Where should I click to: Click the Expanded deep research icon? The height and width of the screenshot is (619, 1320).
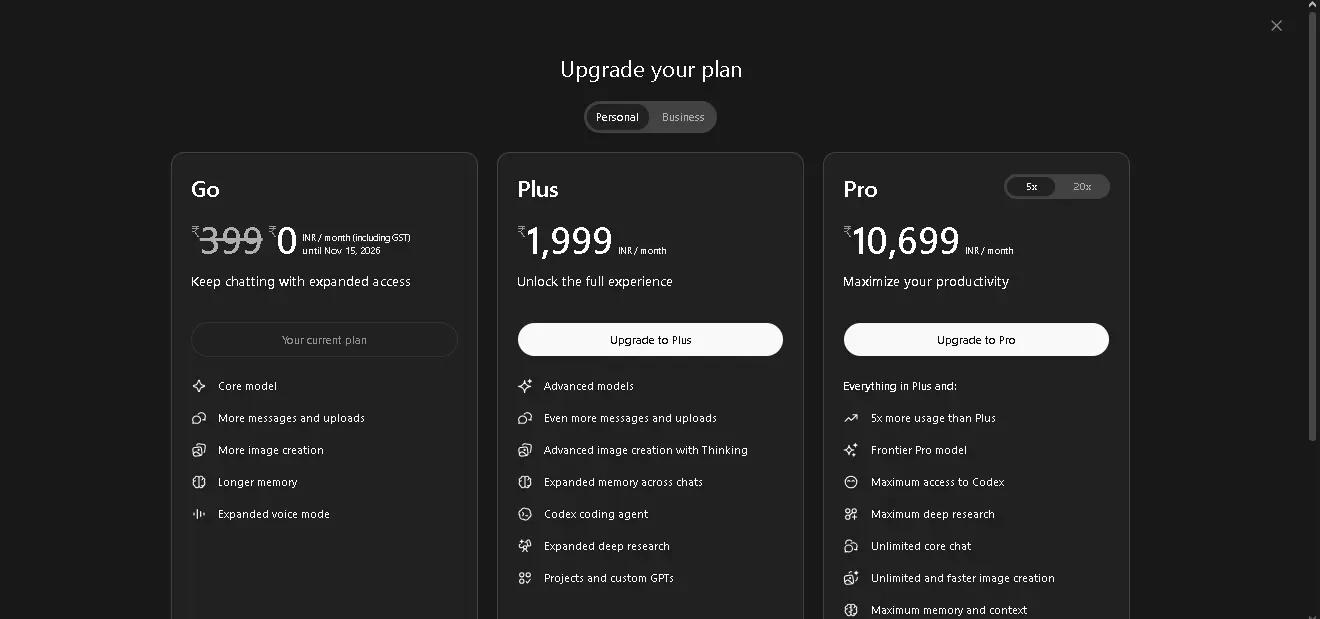point(525,546)
